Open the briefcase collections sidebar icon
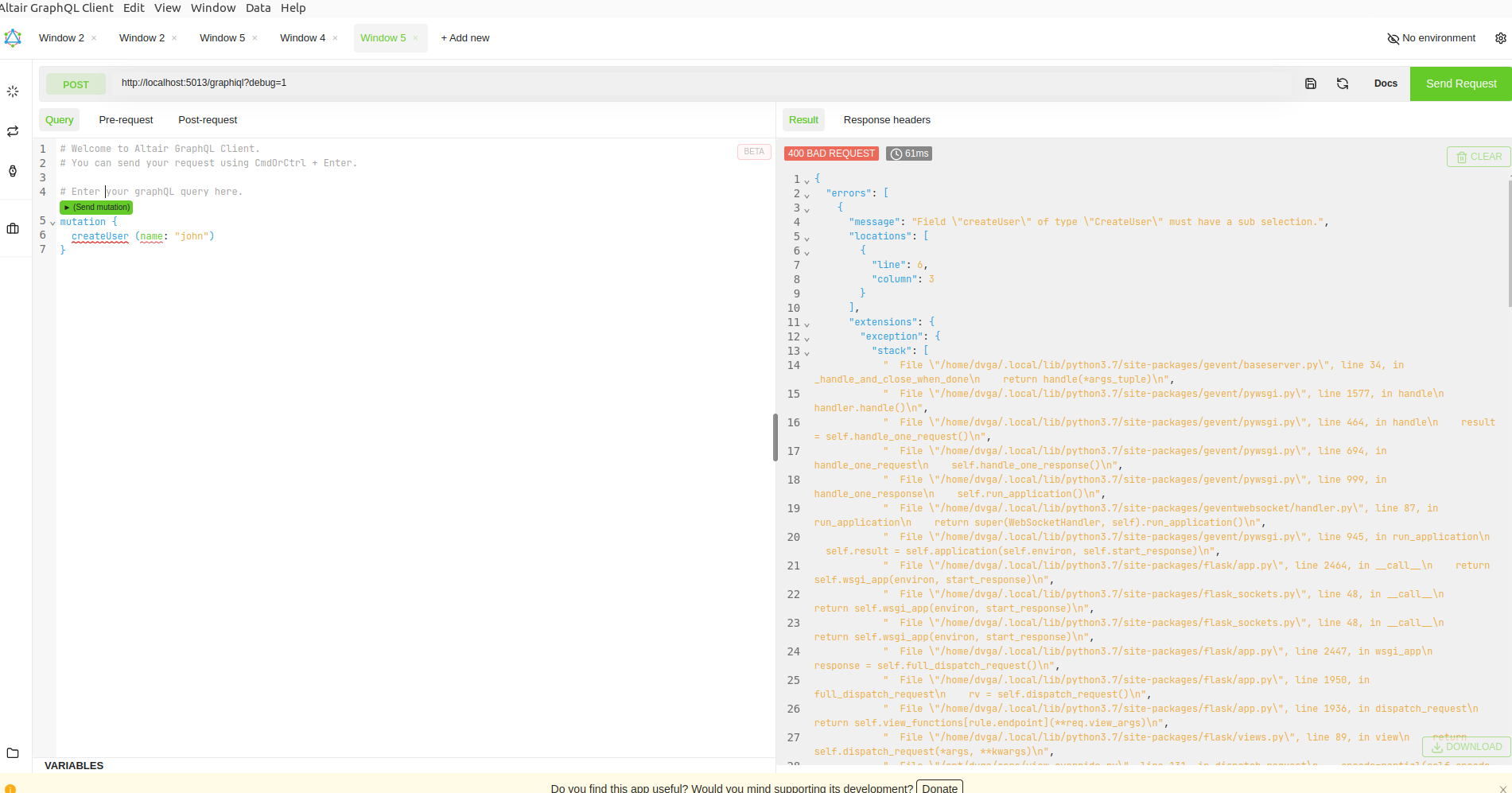 coord(13,229)
